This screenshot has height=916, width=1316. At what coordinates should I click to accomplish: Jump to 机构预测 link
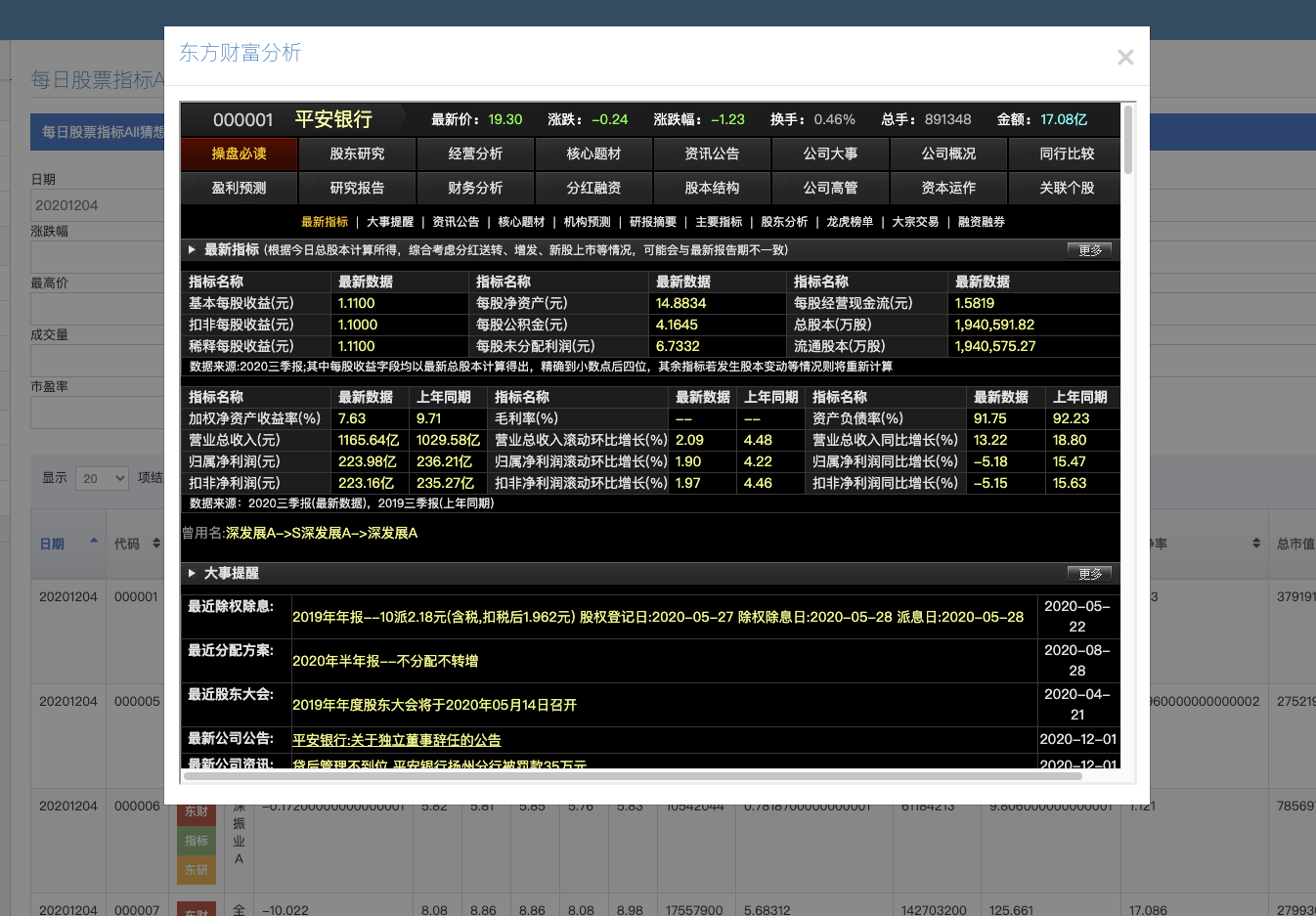[x=587, y=222]
